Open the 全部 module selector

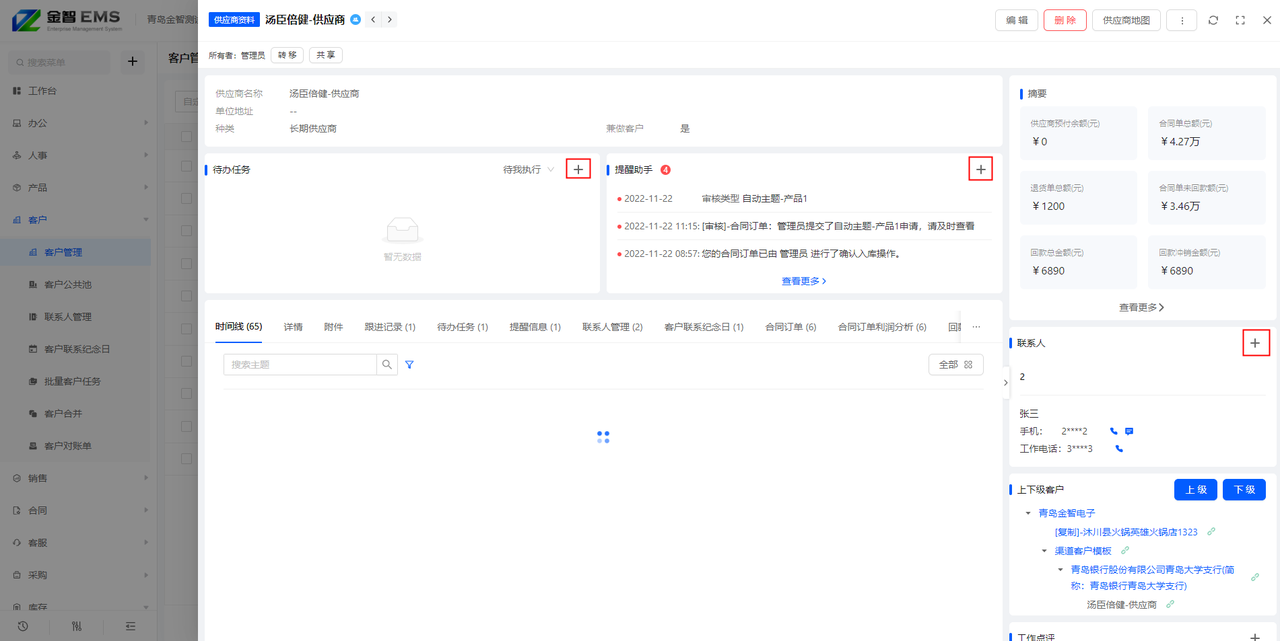[x=955, y=365]
